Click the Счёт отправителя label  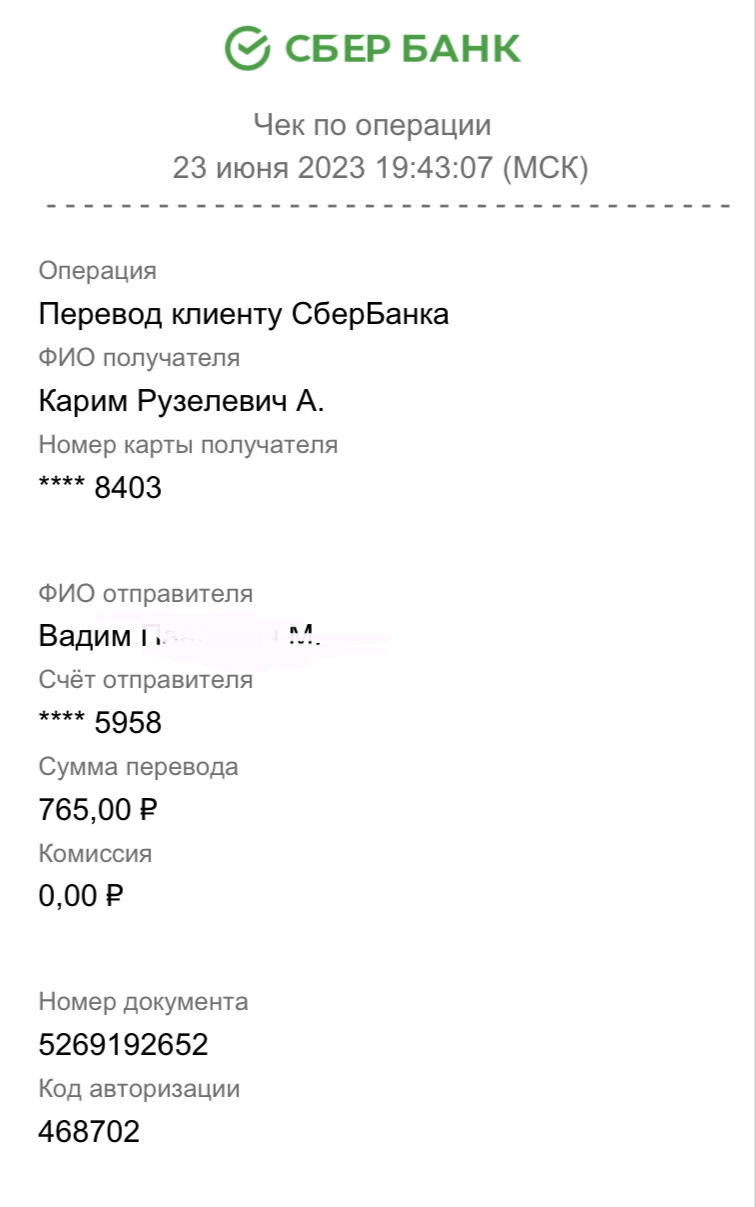click(x=146, y=680)
